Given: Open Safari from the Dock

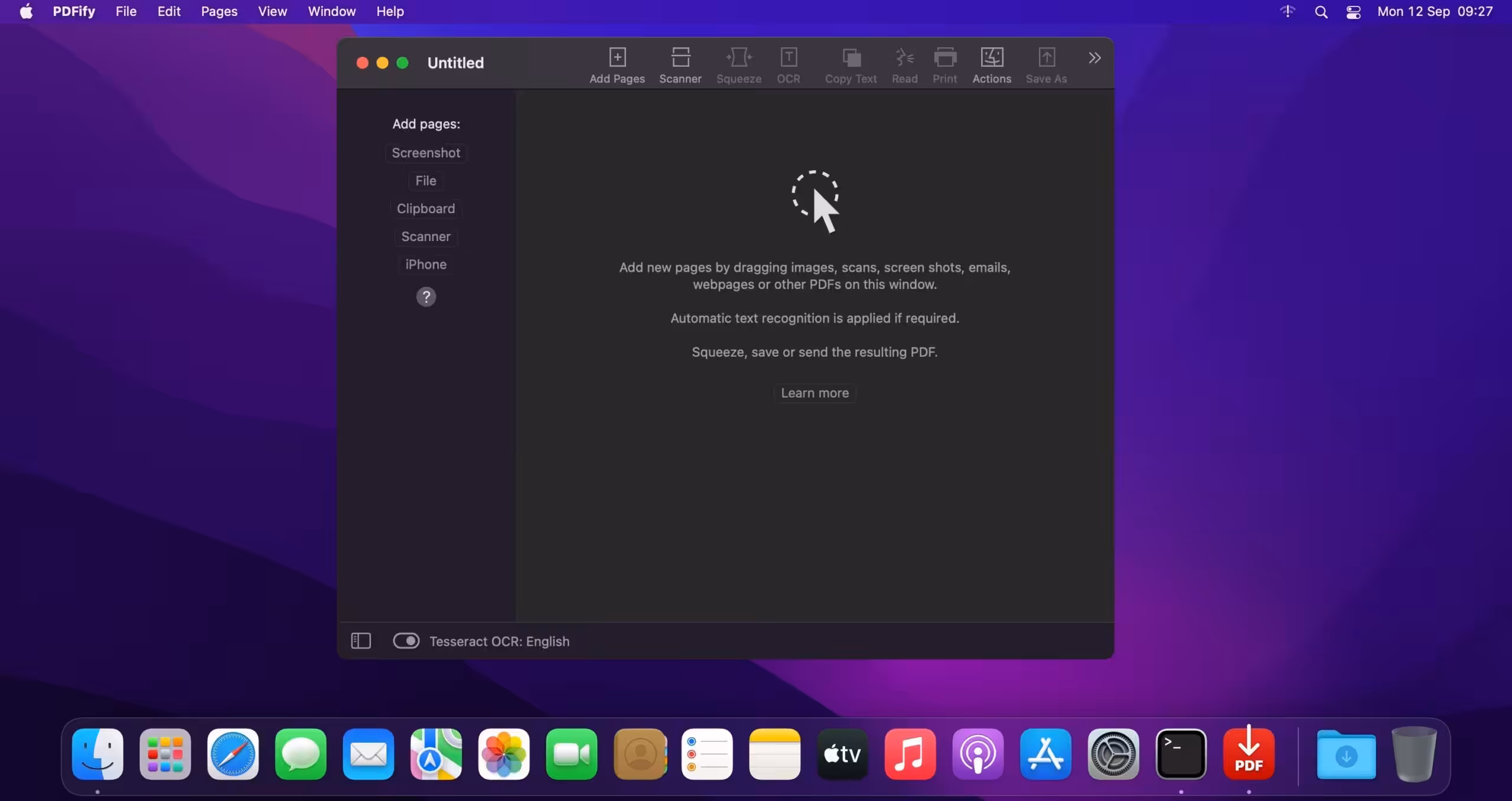Looking at the screenshot, I should pos(233,754).
